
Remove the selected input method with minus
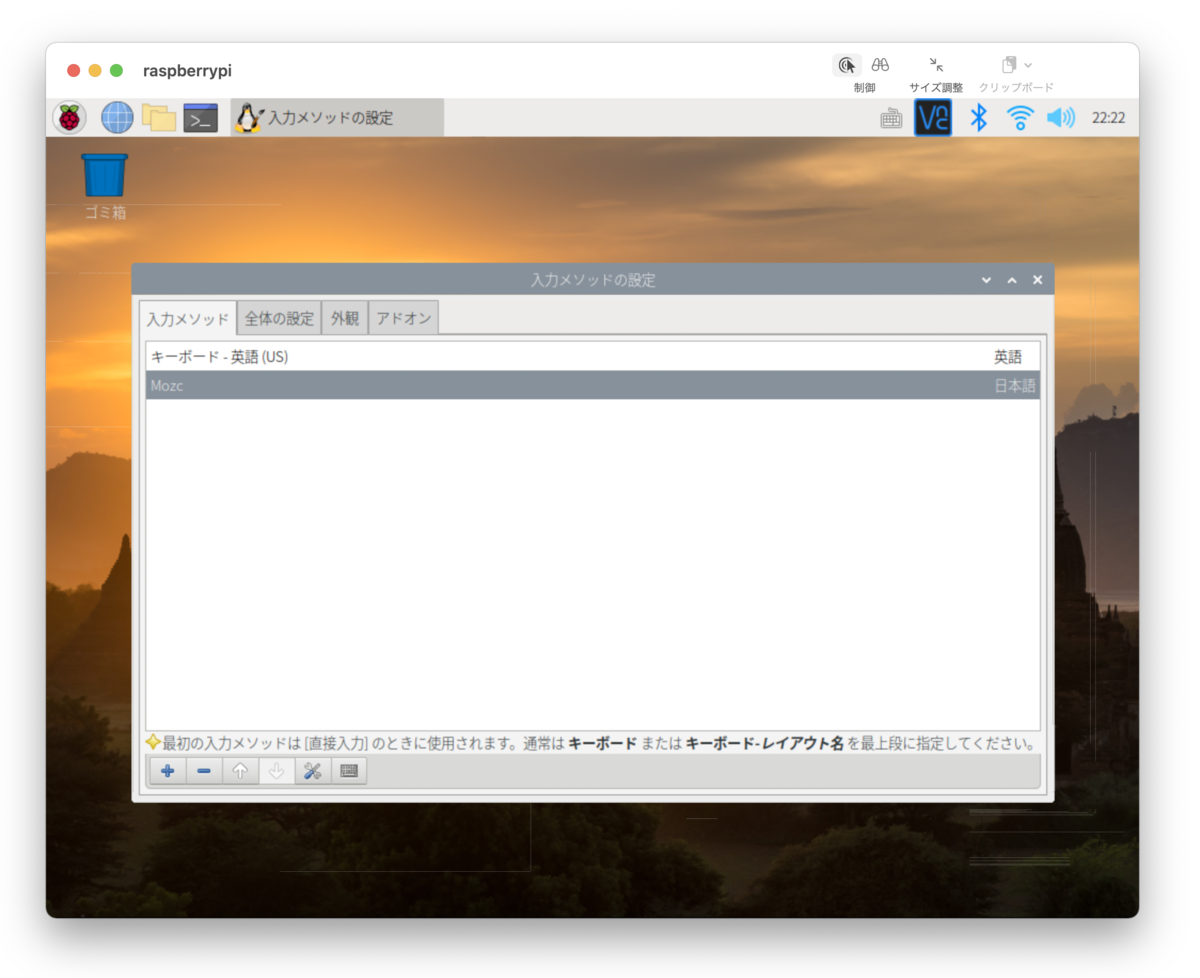204,771
